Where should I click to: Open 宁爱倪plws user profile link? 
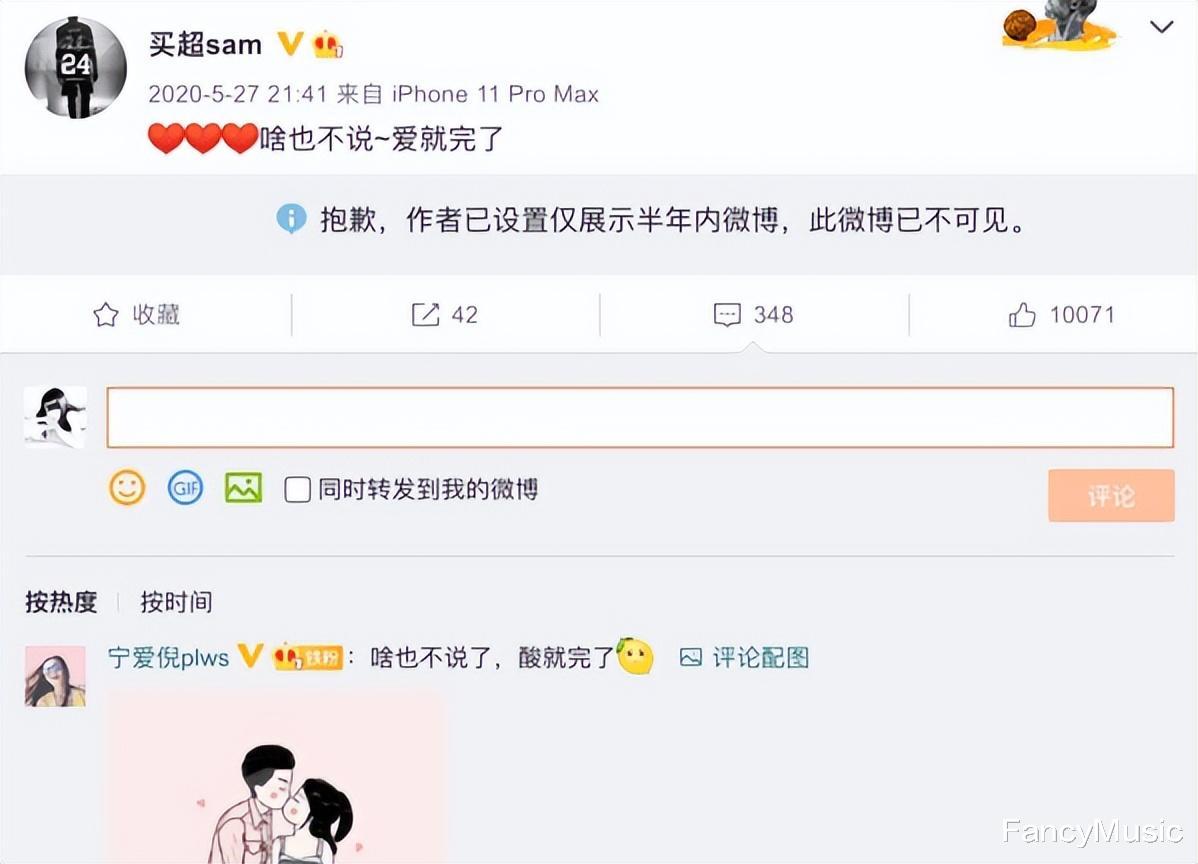(x=169, y=657)
